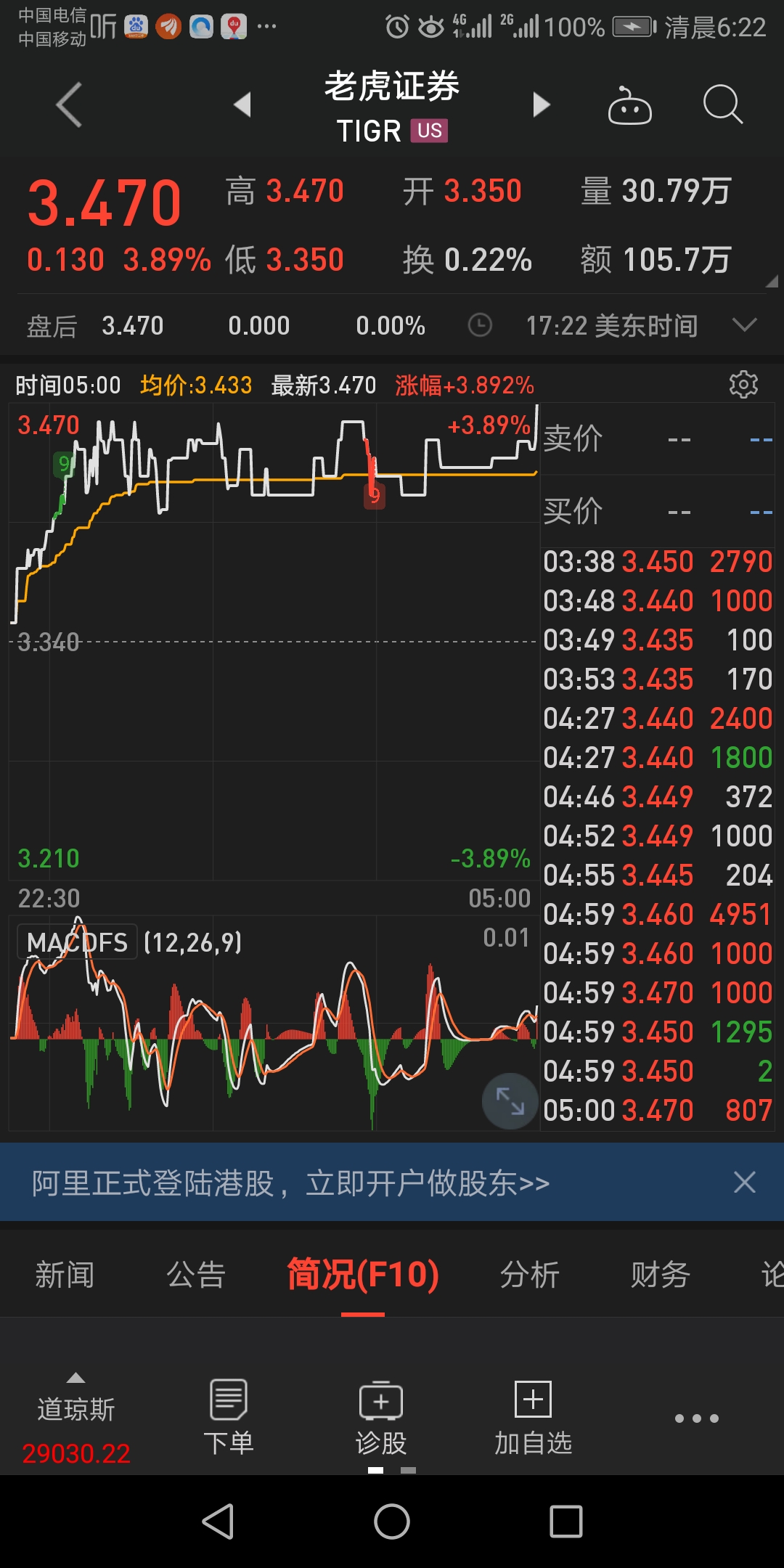Tap the 换 0.22% turnover value
This screenshot has width=784, height=1568.
pyautogui.click(x=467, y=260)
